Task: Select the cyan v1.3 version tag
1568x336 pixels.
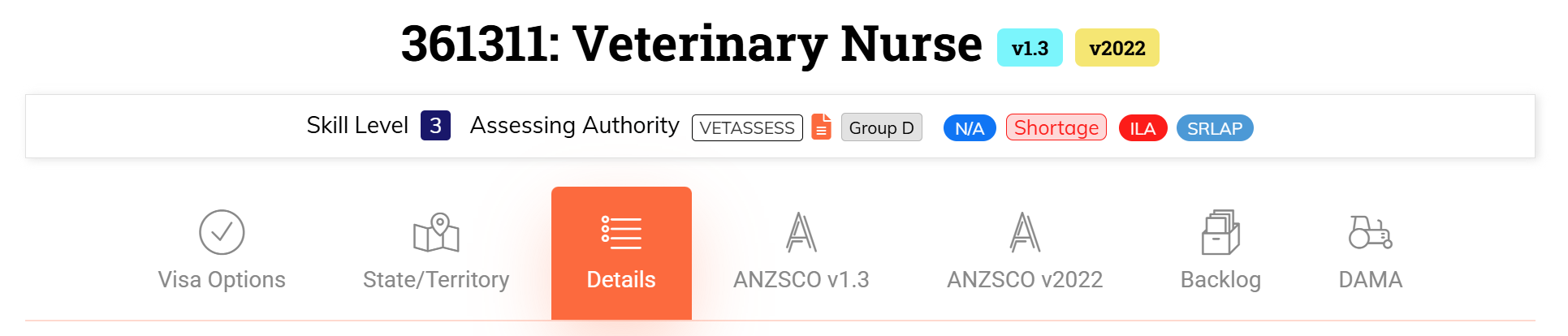Action: [1030, 48]
